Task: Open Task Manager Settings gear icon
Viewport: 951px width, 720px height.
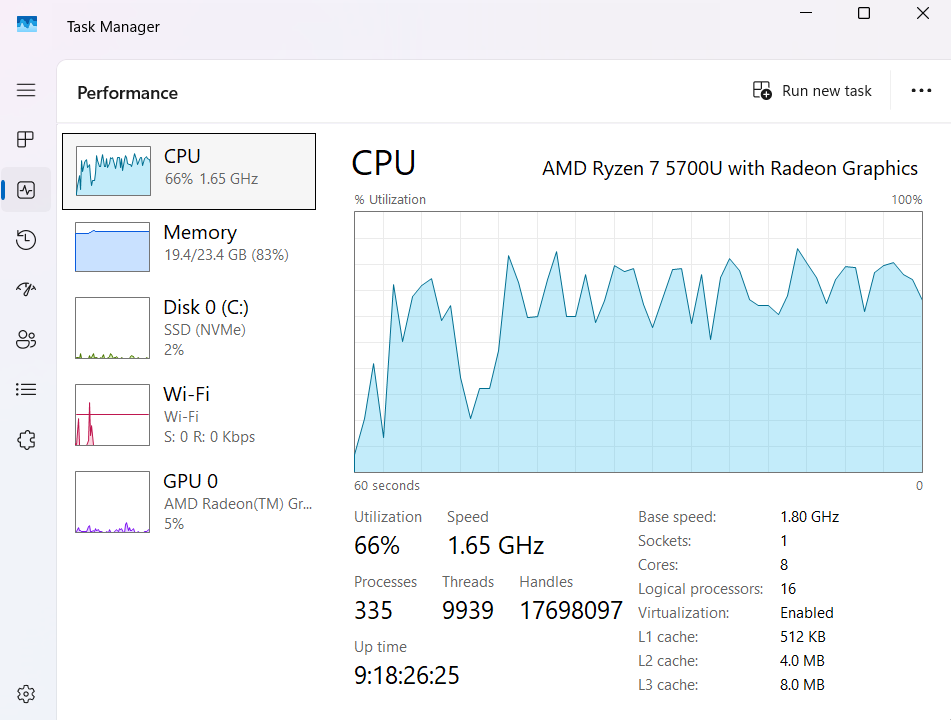Action: point(26,694)
